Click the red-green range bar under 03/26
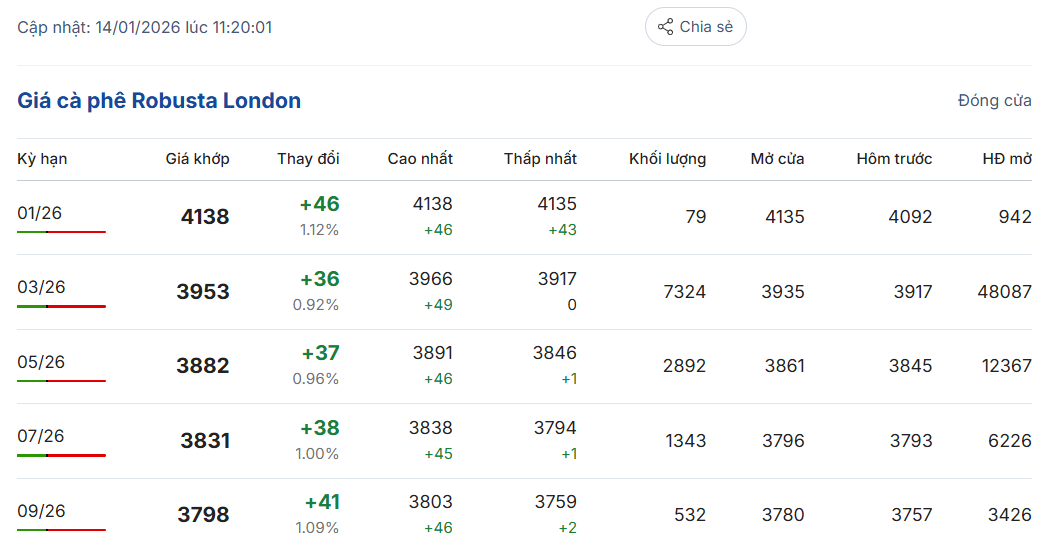 click(61, 306)
